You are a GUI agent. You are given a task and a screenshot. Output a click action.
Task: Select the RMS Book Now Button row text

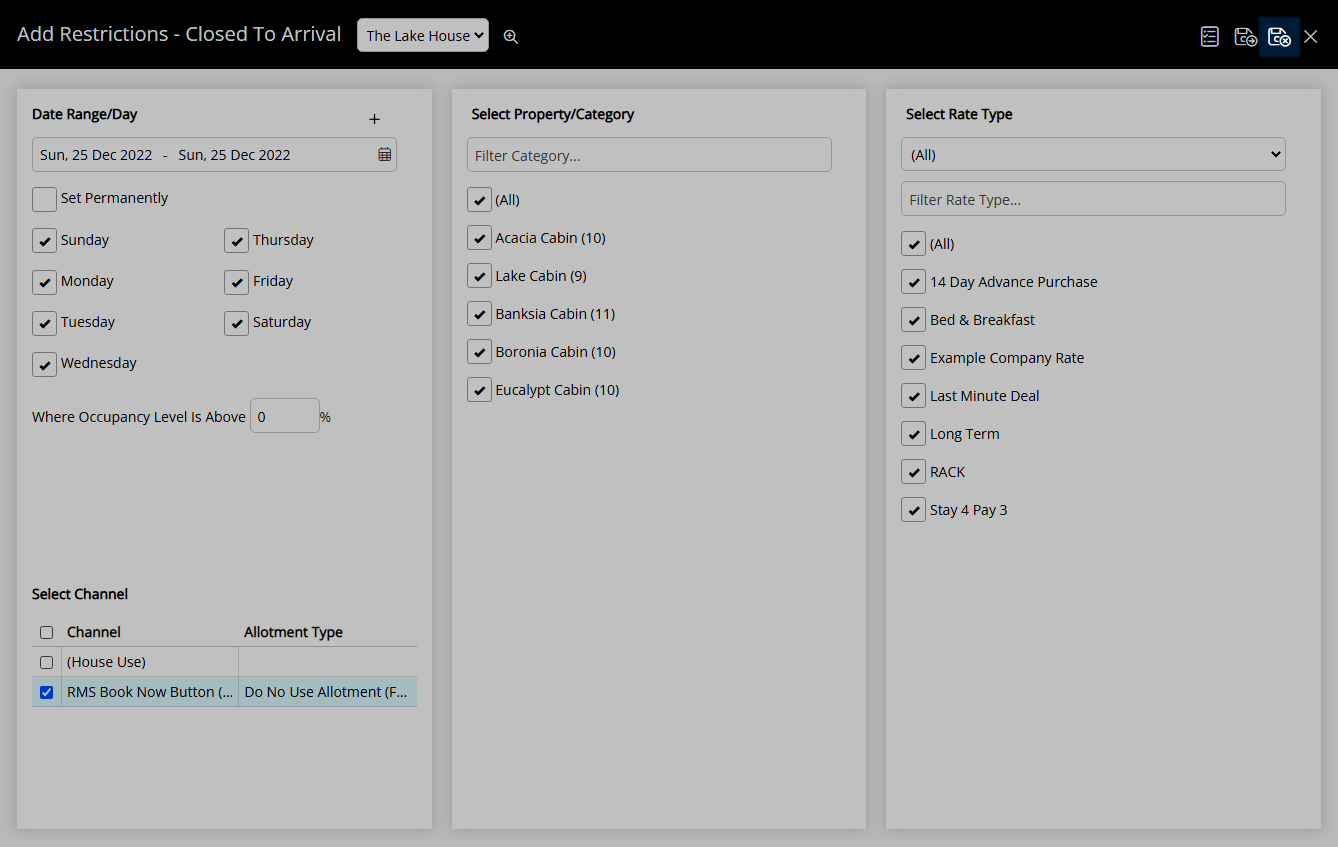point(150,692)
